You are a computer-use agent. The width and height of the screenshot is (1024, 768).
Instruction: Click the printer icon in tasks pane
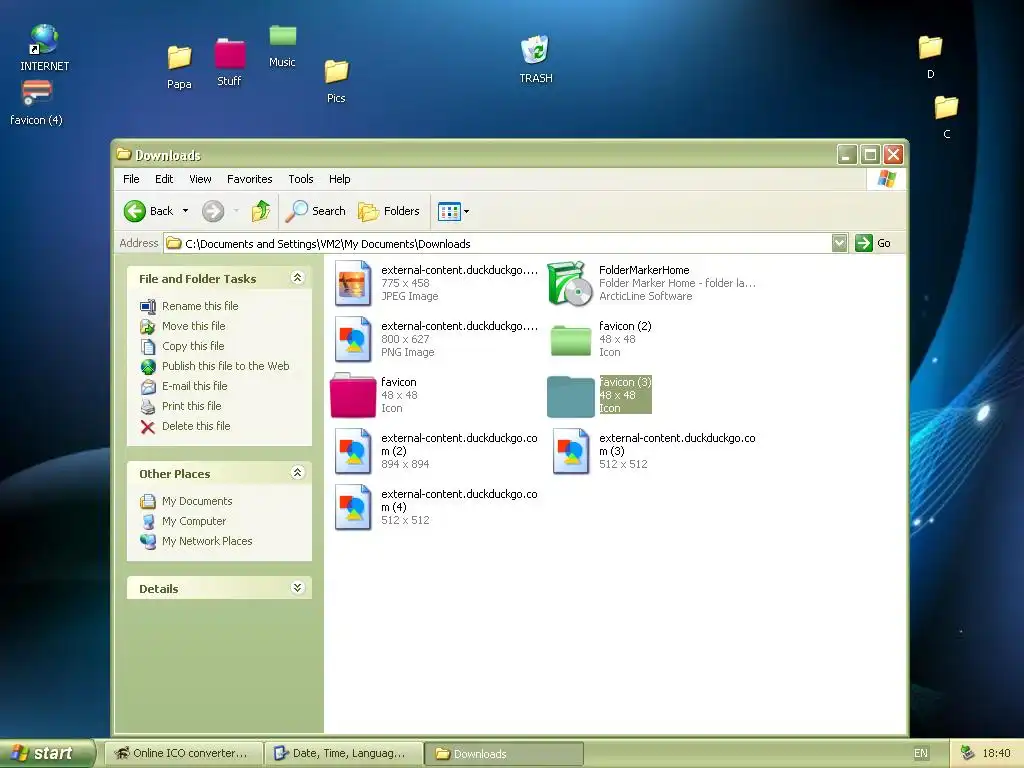tap(148, 406)
